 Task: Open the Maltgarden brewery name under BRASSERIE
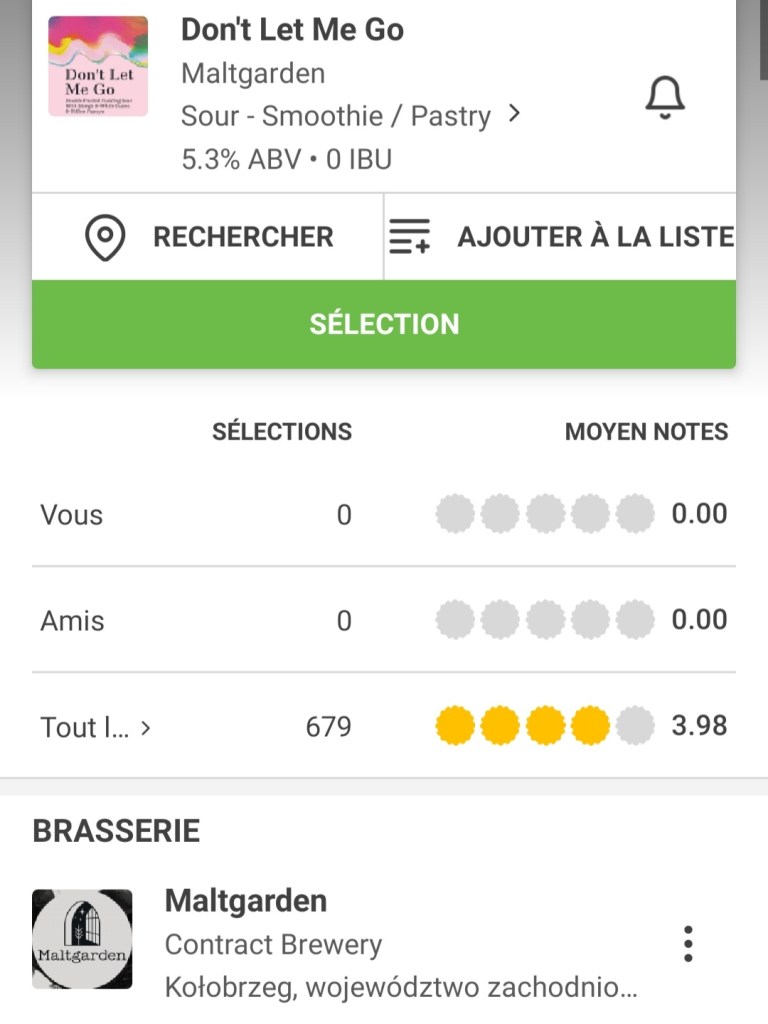245,900
